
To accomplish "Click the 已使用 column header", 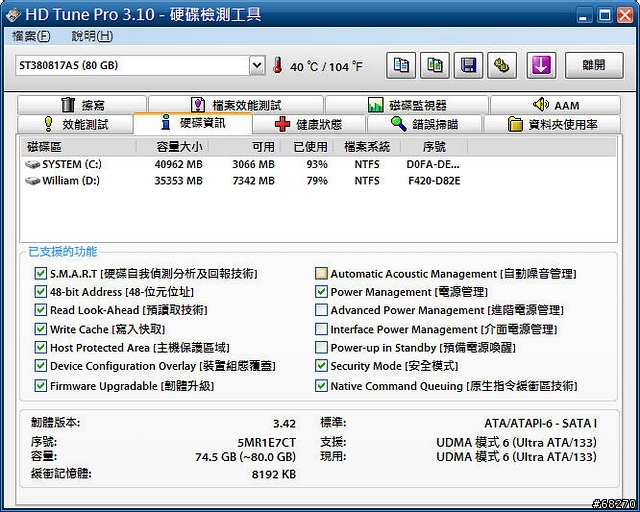I will coord(307,147).
